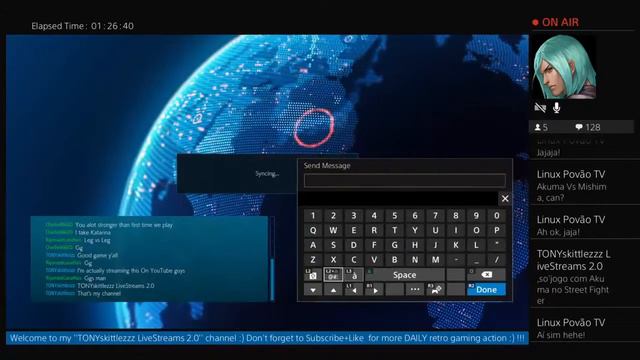Tap the number 1 key
The height and width of the screenshot is (360, 640).
point(313,216)
